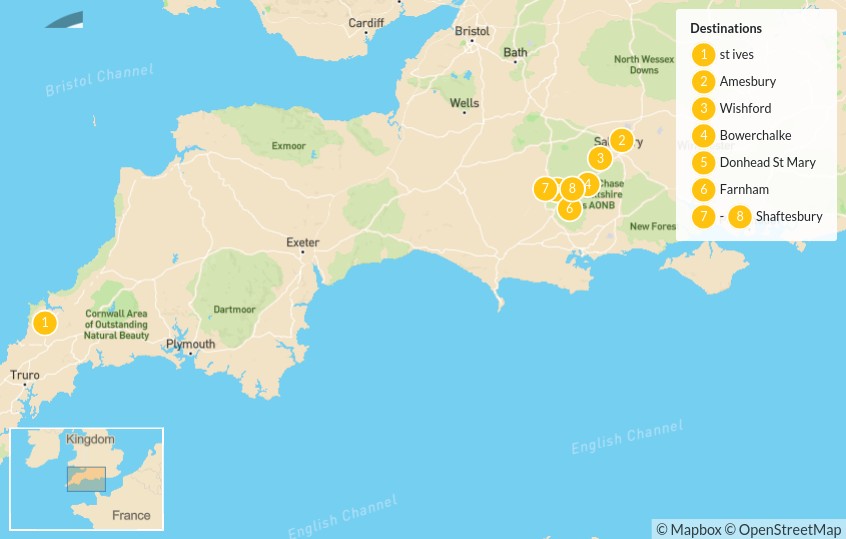Click legend marker 8 beside Shaftesbury
Image resolution: width=846 pixels, height=539 pixels.
[740, 216]
